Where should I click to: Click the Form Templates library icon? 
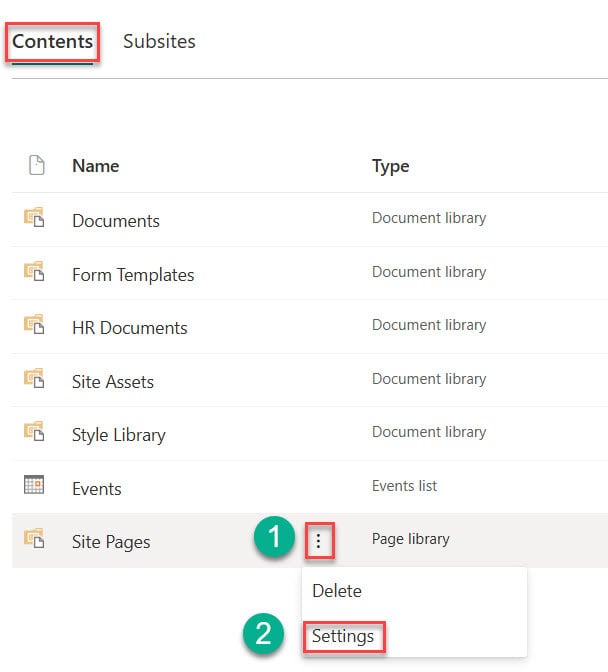tap(34, 271)
